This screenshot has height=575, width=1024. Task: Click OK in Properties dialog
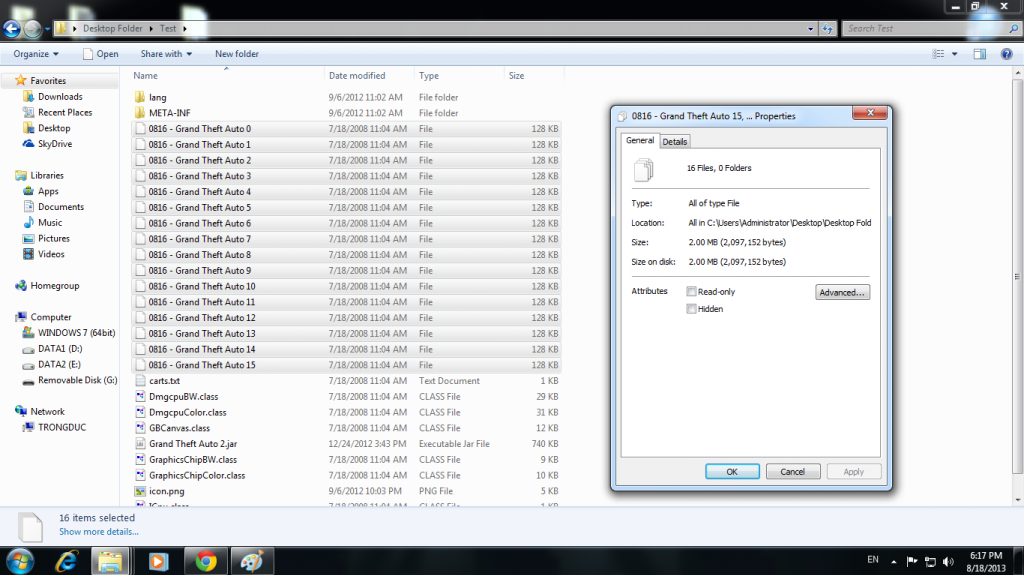click(732, 472)
